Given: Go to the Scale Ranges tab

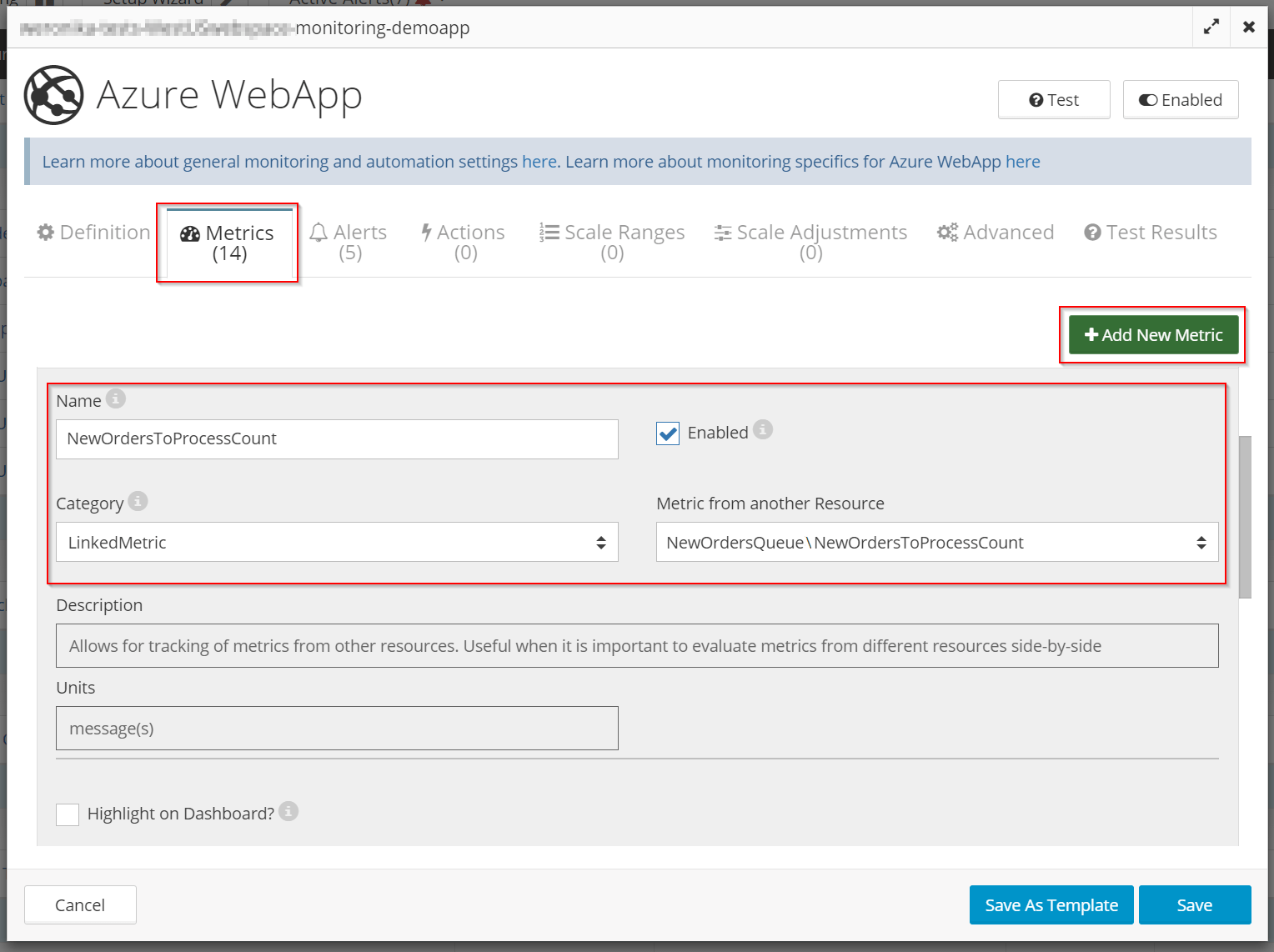Looking at the screenshot, I should [x=612, y=242].
